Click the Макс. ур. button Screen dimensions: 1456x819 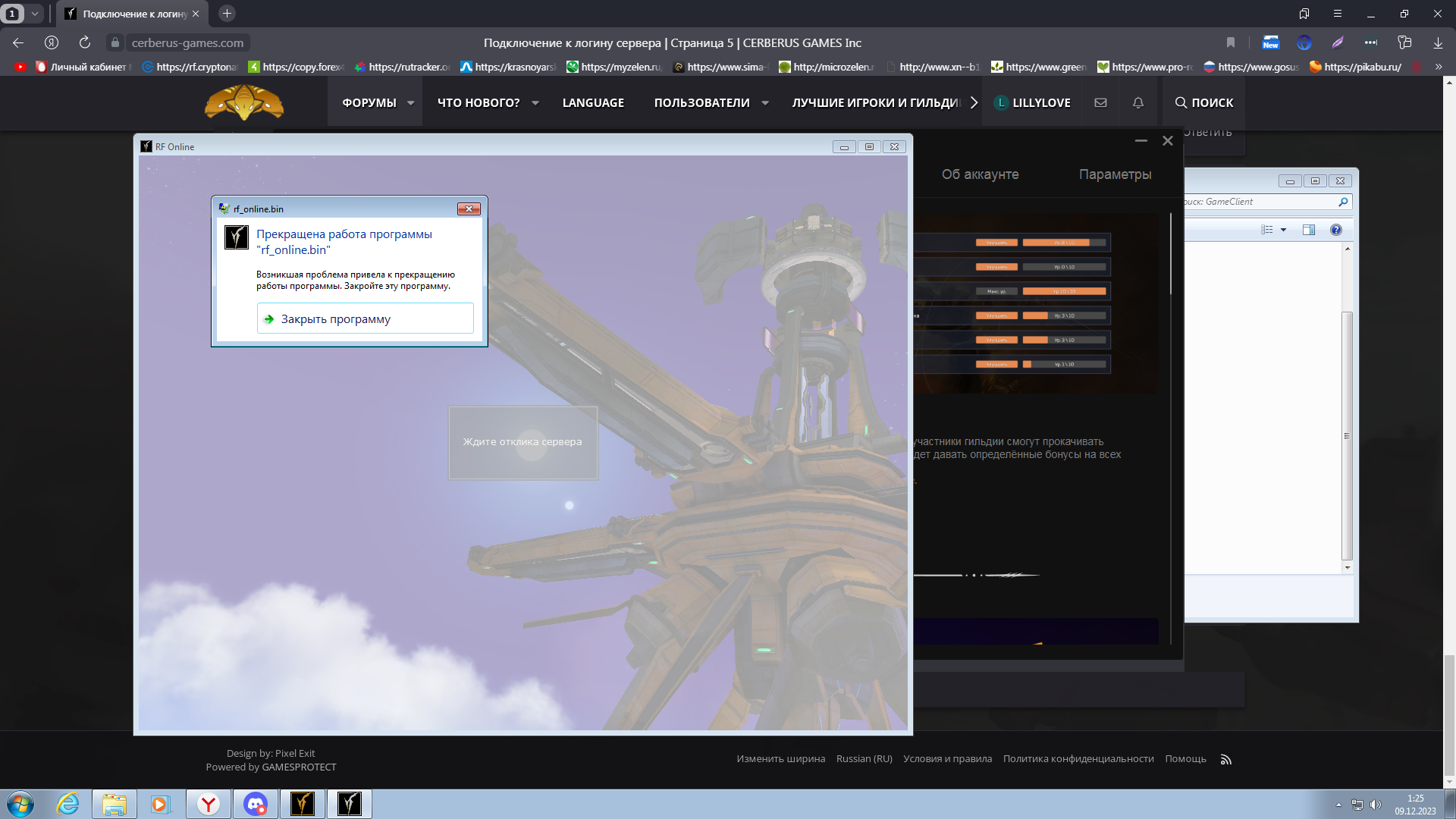coord(996,291)
